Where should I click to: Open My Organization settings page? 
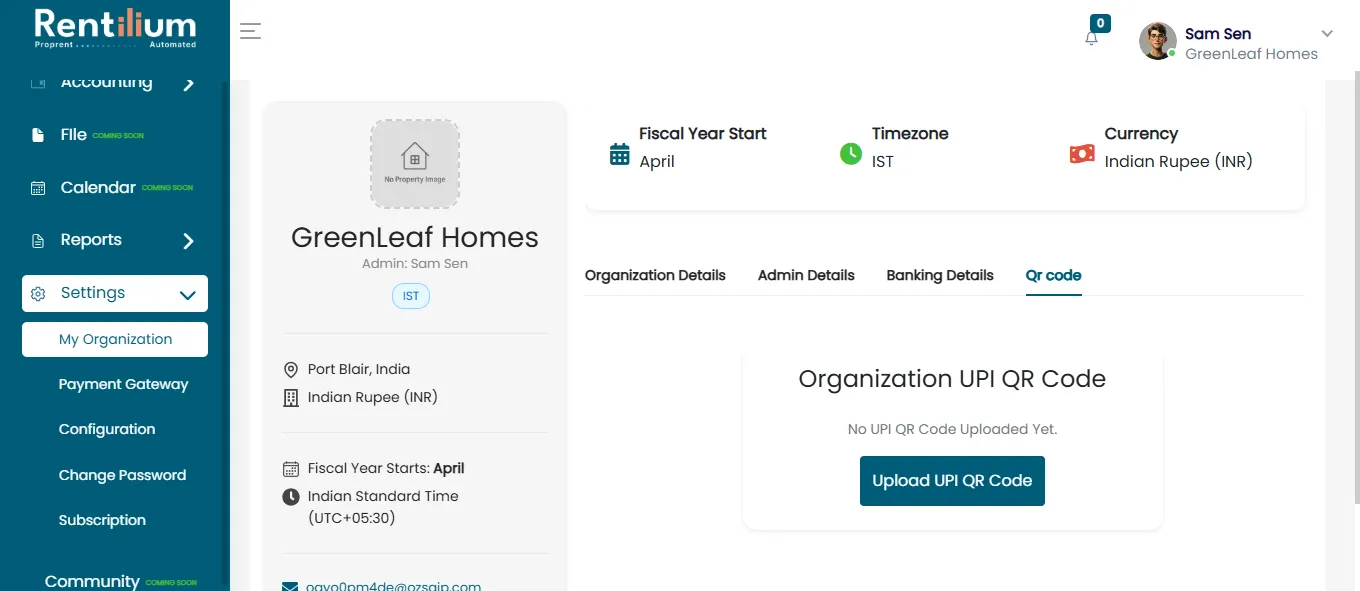click(115, 339)
